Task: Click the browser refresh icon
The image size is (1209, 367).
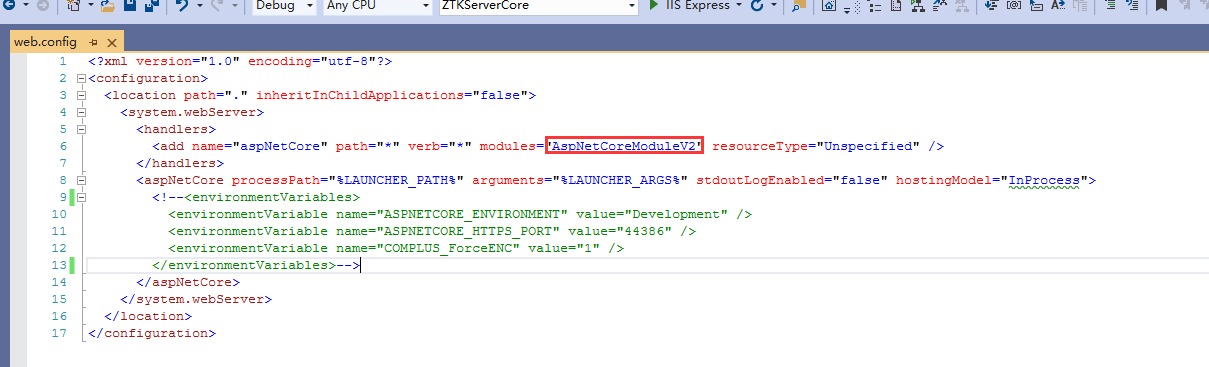Action: (x=757, y=5)
